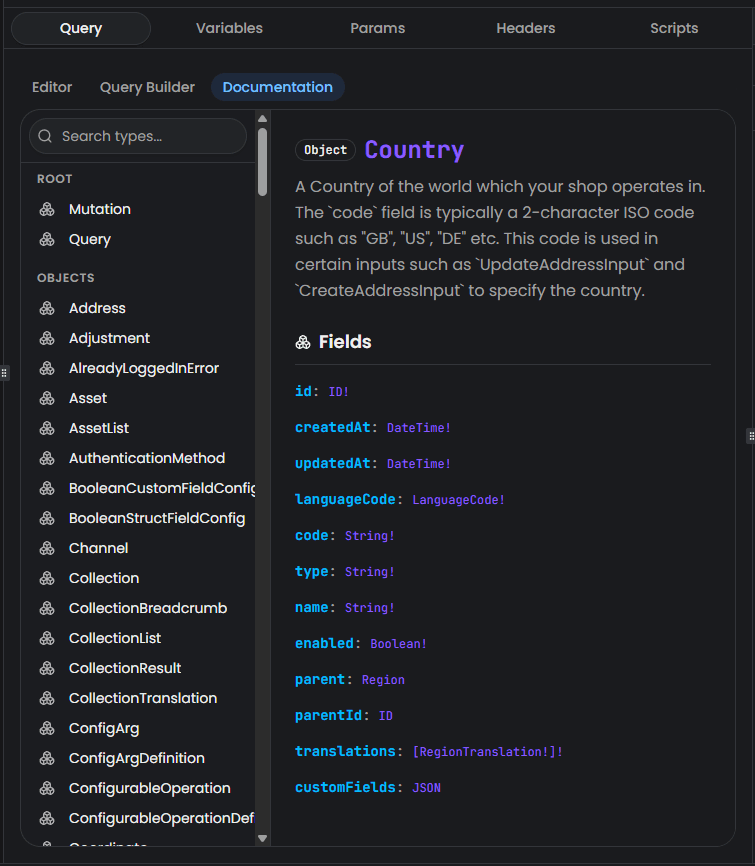The image size is (755, 866).
Task: Click the search magnifier icon
Action: (45, 136)
